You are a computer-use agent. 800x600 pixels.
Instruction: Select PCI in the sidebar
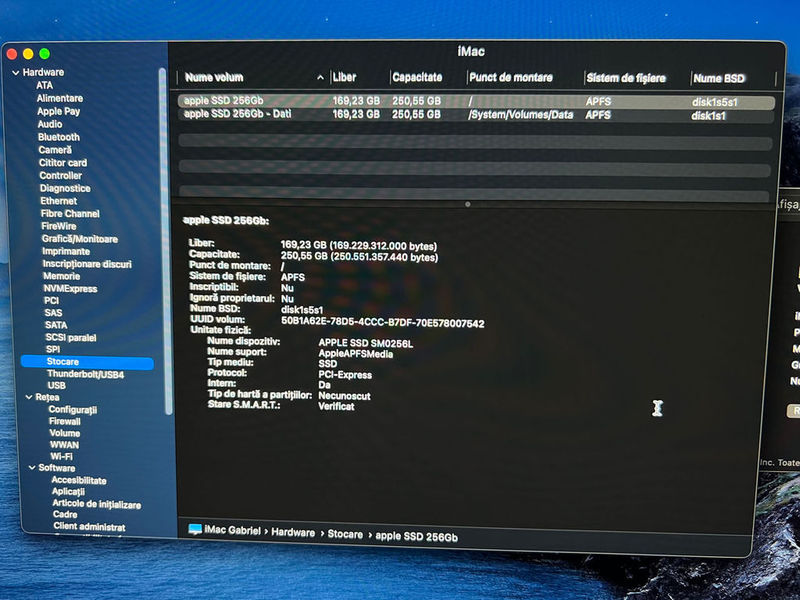(x=51, y=301)
